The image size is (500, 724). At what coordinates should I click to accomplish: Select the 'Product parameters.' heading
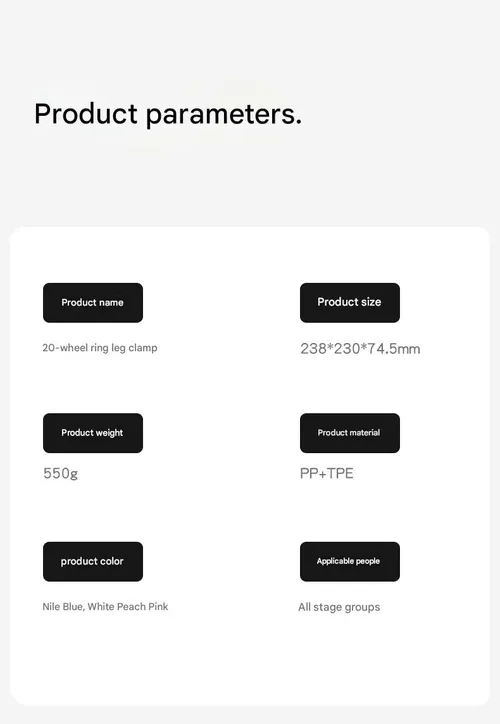168,115
